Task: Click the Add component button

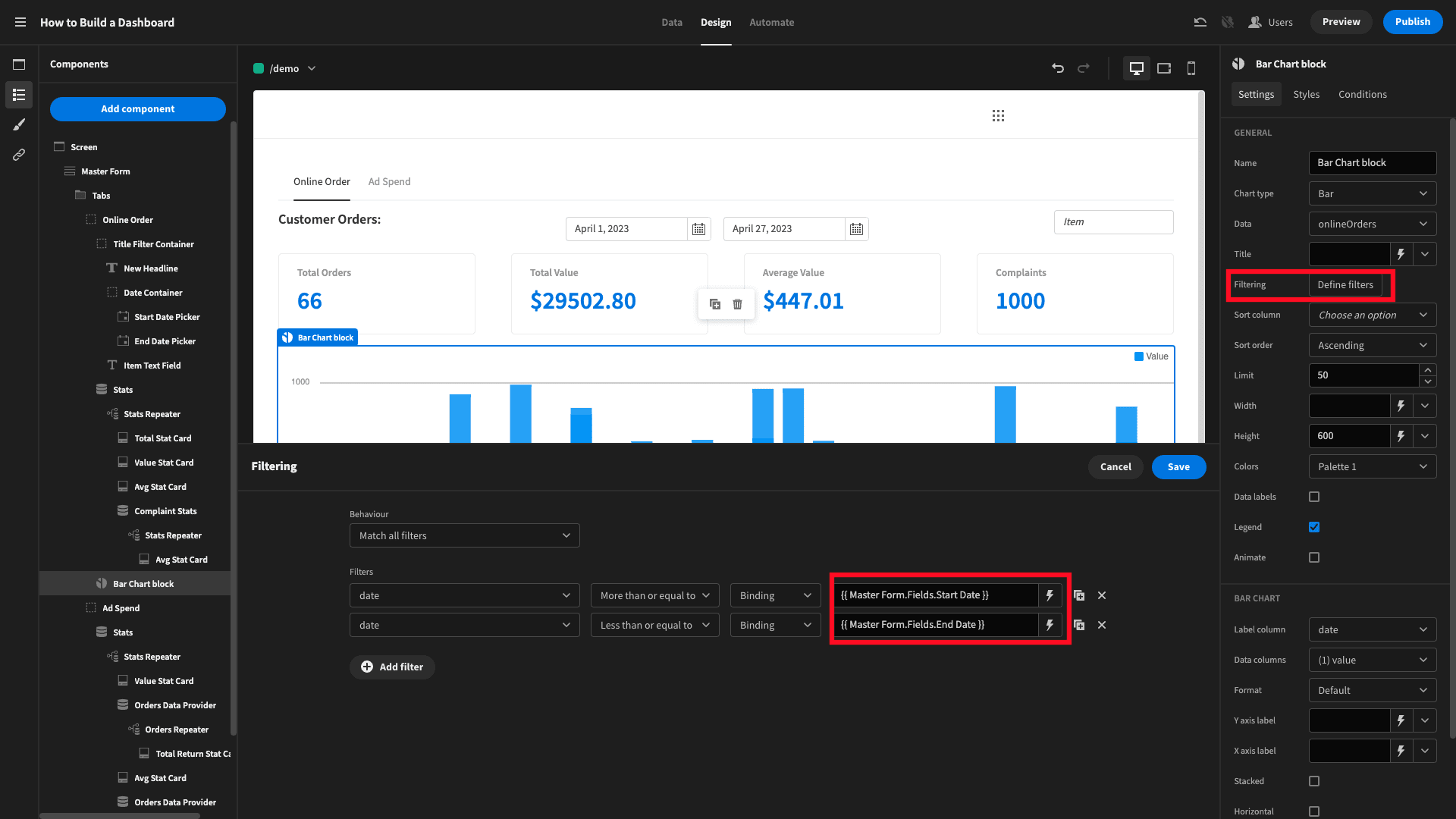Action: coord(138,108)
